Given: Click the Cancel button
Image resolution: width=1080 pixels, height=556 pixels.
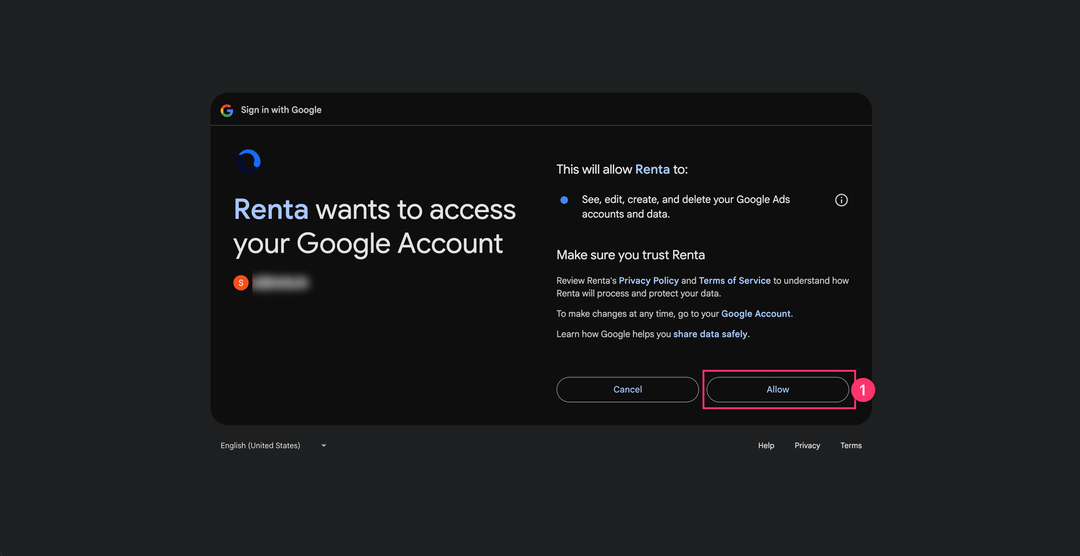Looking at the screenshot, I should coord(627,389).
